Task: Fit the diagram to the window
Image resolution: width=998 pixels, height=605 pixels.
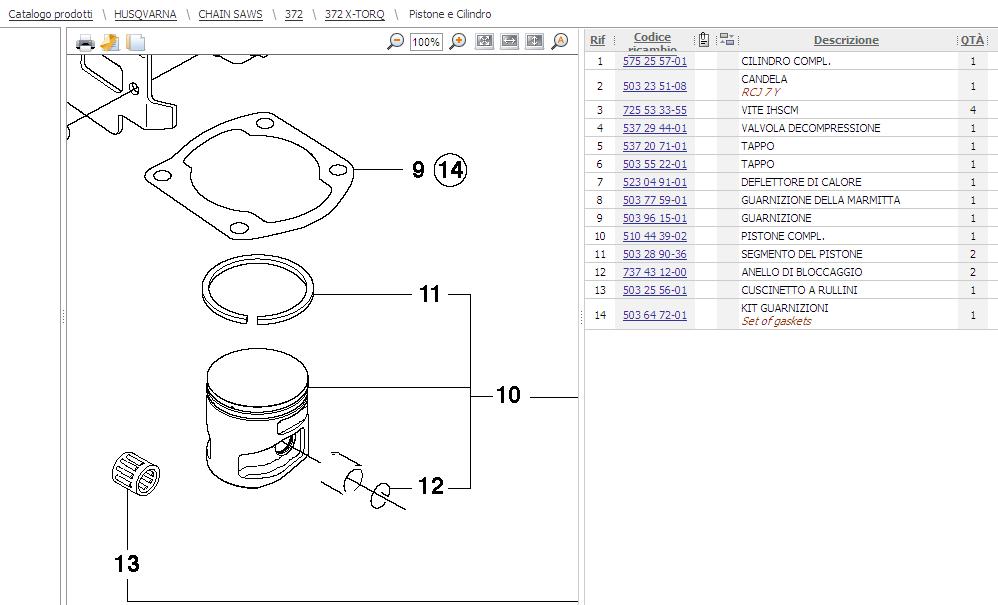Action: click(x=484, y=41)
